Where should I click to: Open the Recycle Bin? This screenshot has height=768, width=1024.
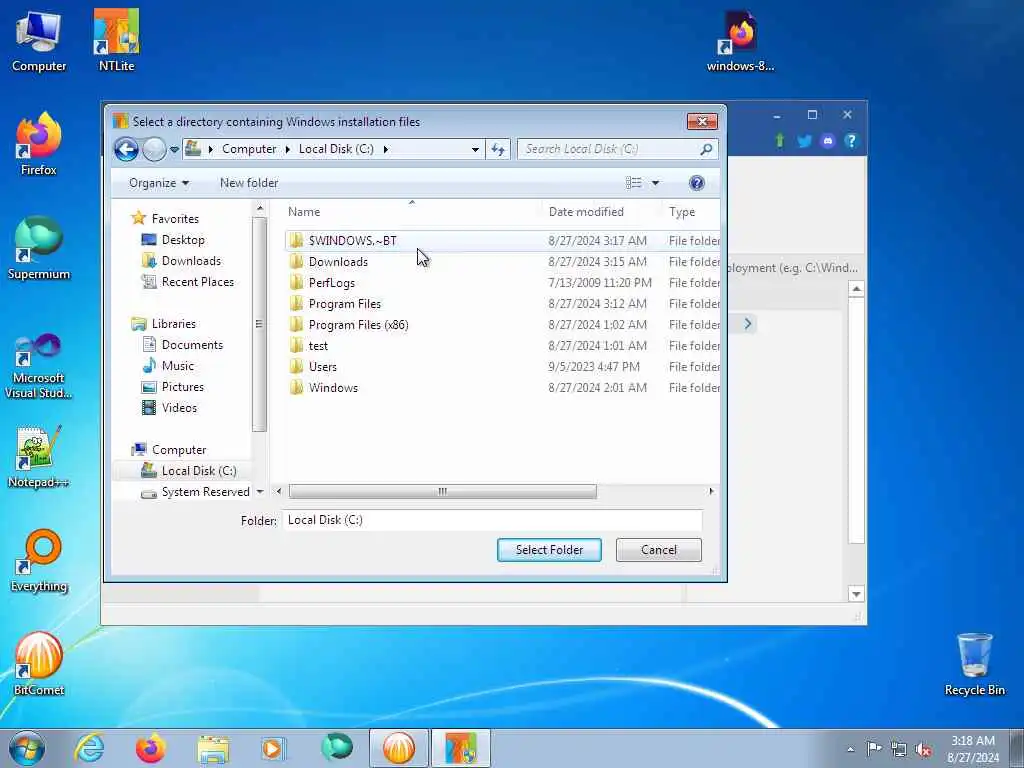(x=974, y=665)
